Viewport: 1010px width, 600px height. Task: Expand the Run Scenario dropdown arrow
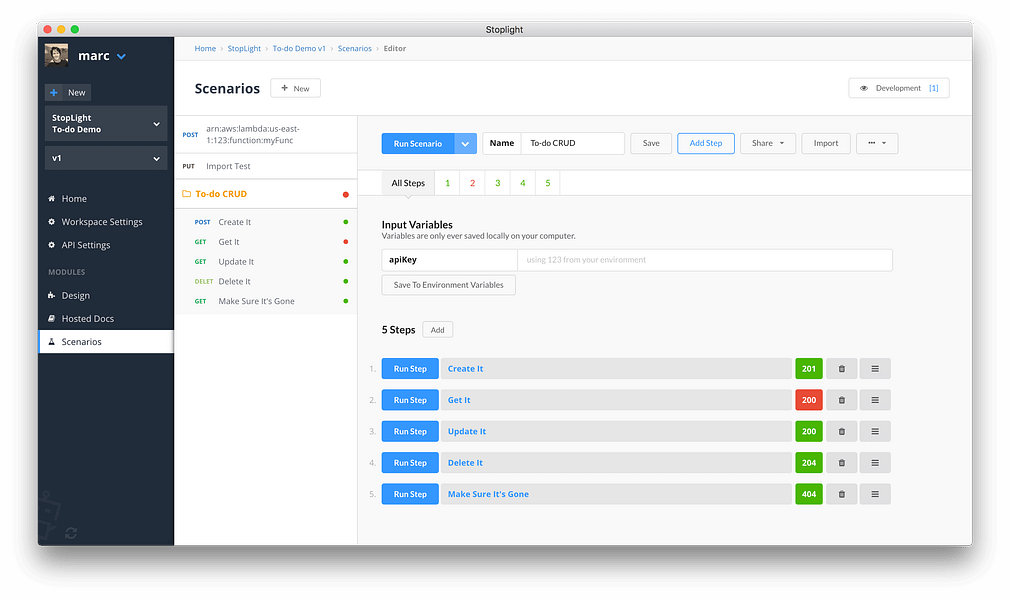click(465, 144)
